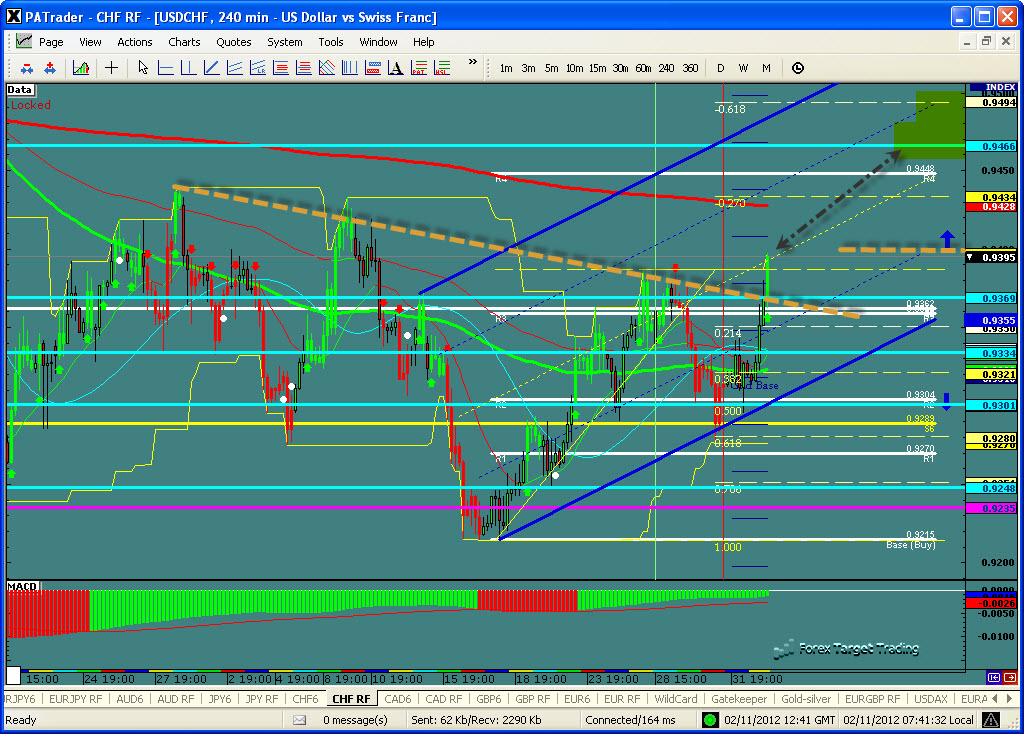Switch chart to 60m timeframe

(643, 68)
